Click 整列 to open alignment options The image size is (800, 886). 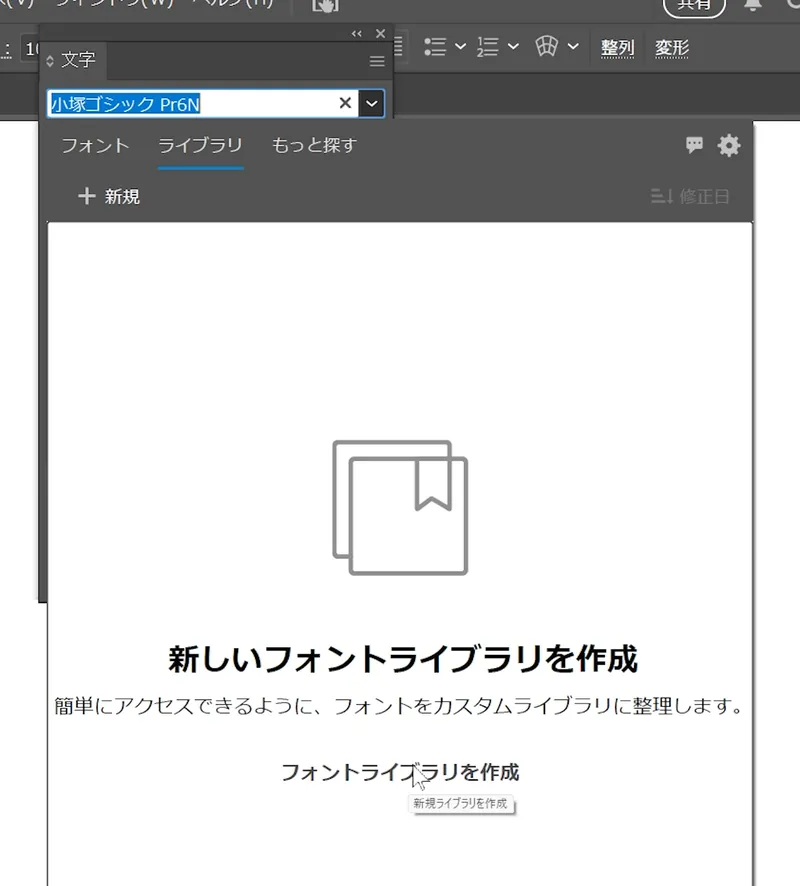coord(617,47)
